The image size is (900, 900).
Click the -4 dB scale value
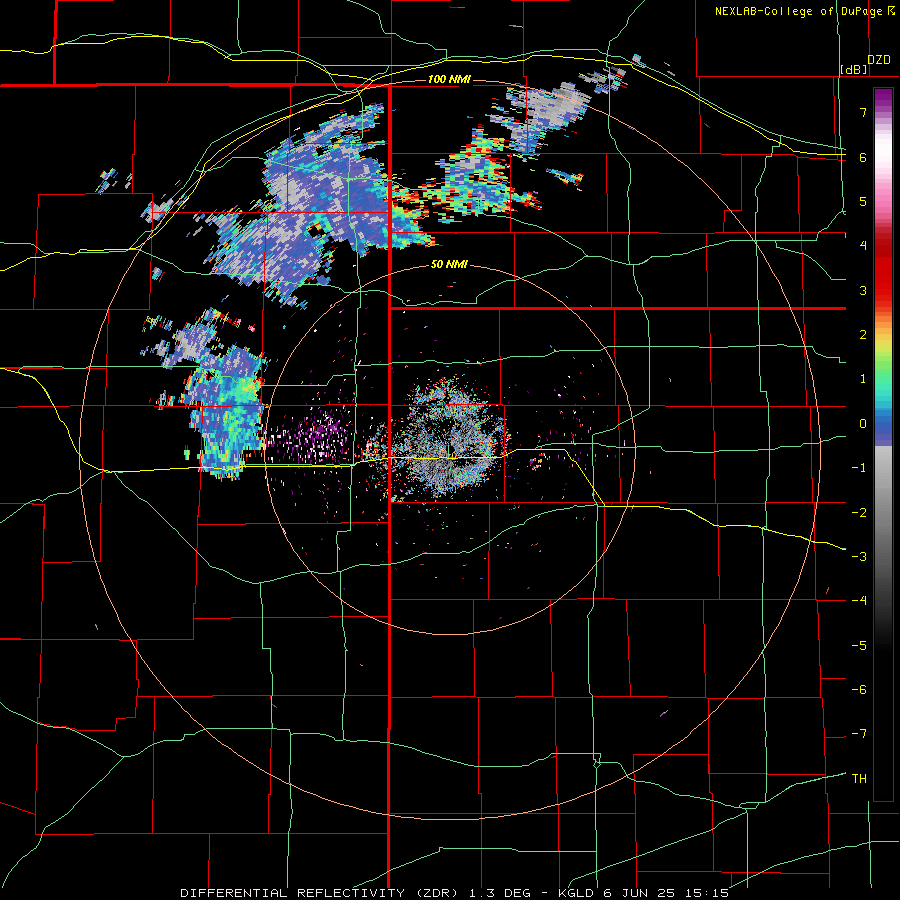[859, 601]
